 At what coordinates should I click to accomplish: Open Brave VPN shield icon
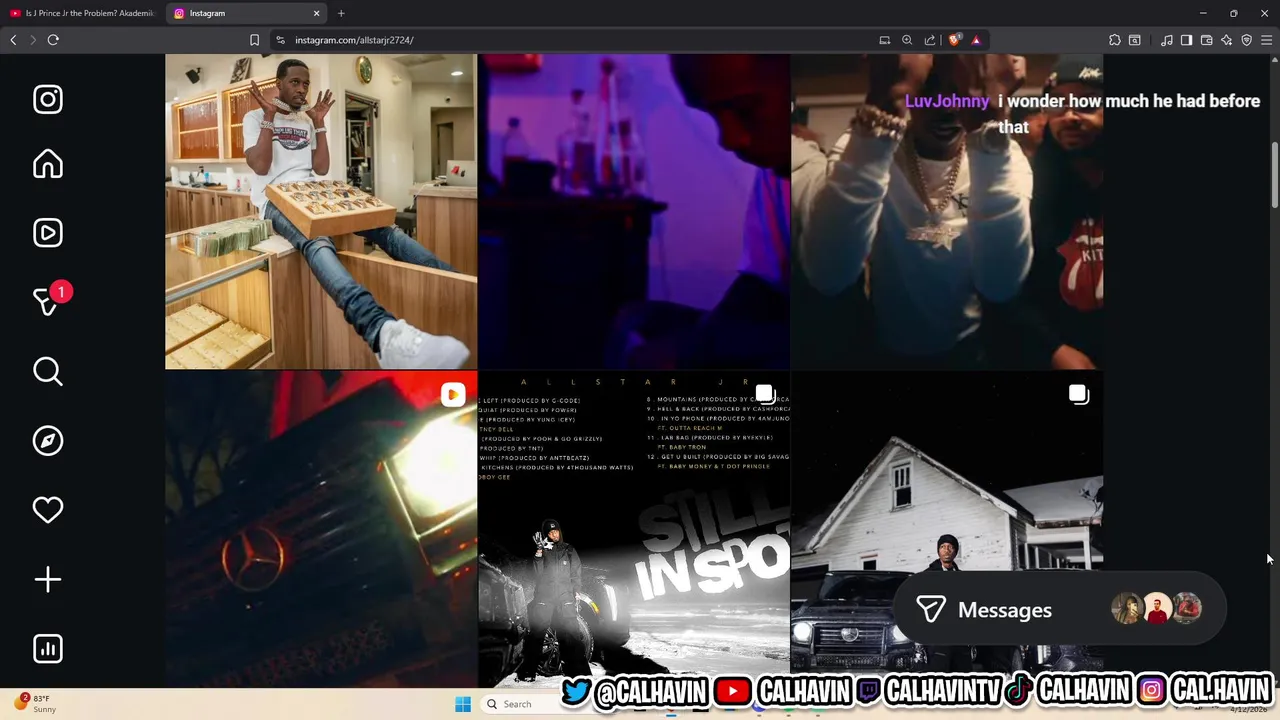[1246, 40]
